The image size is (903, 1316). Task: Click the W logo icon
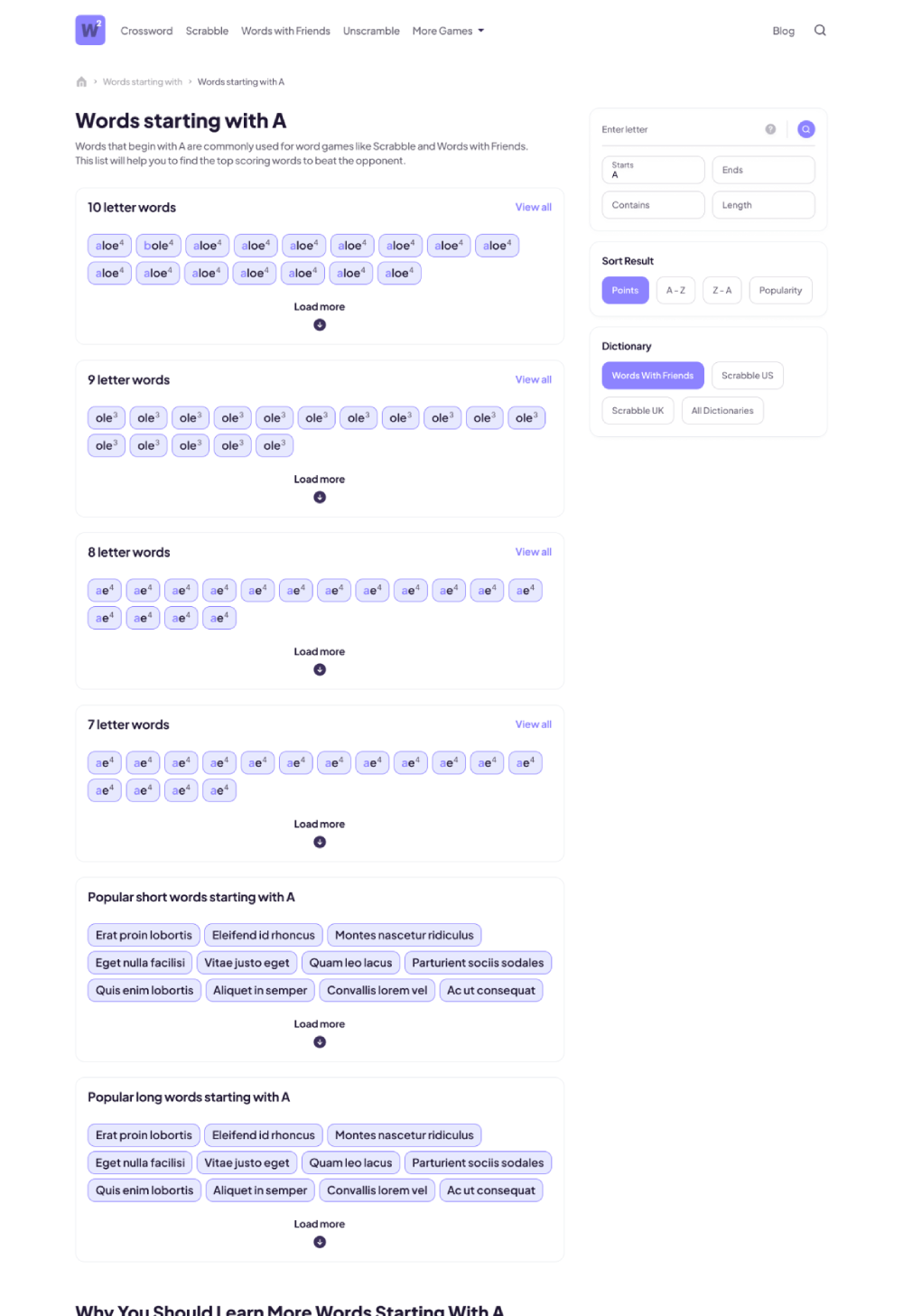coord(90,30)
